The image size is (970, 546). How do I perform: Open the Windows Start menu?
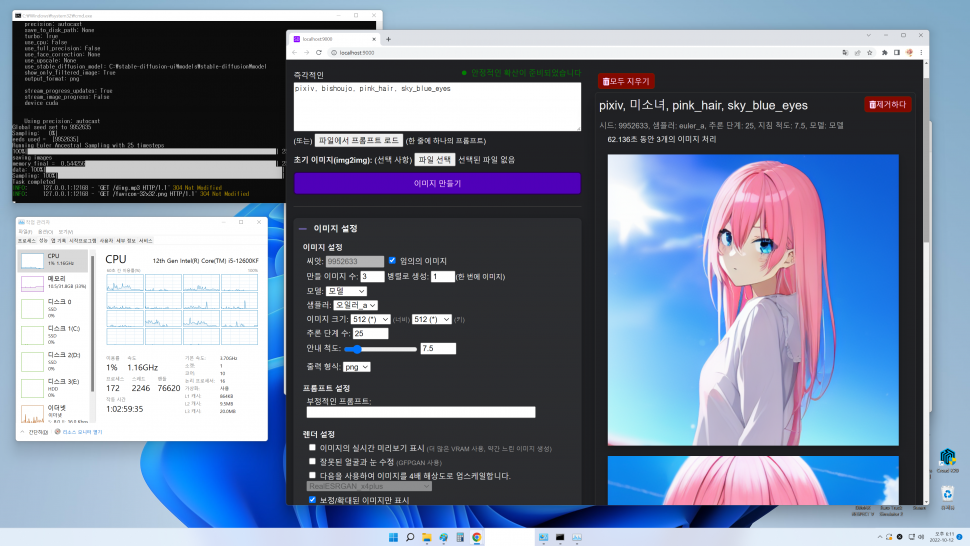tap(393, 537)
